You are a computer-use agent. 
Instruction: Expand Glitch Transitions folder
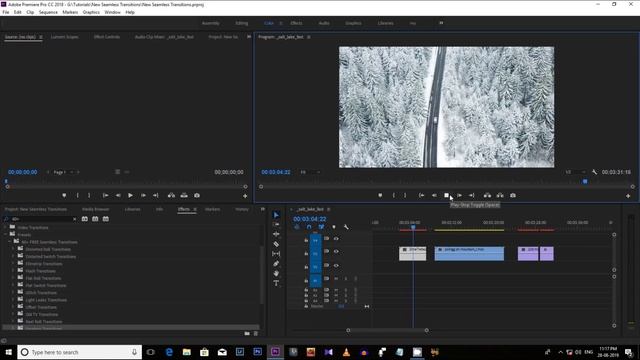pos(13,293)
